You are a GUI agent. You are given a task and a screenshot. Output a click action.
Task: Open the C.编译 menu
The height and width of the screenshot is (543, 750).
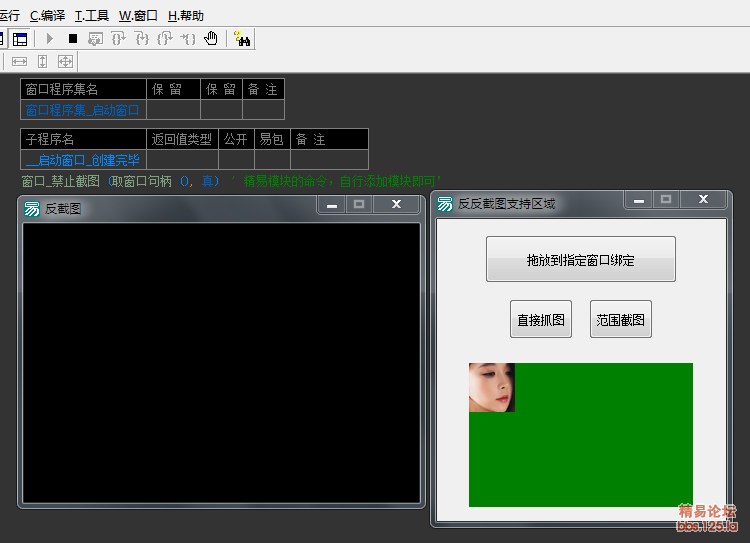[x=47, y=16]
